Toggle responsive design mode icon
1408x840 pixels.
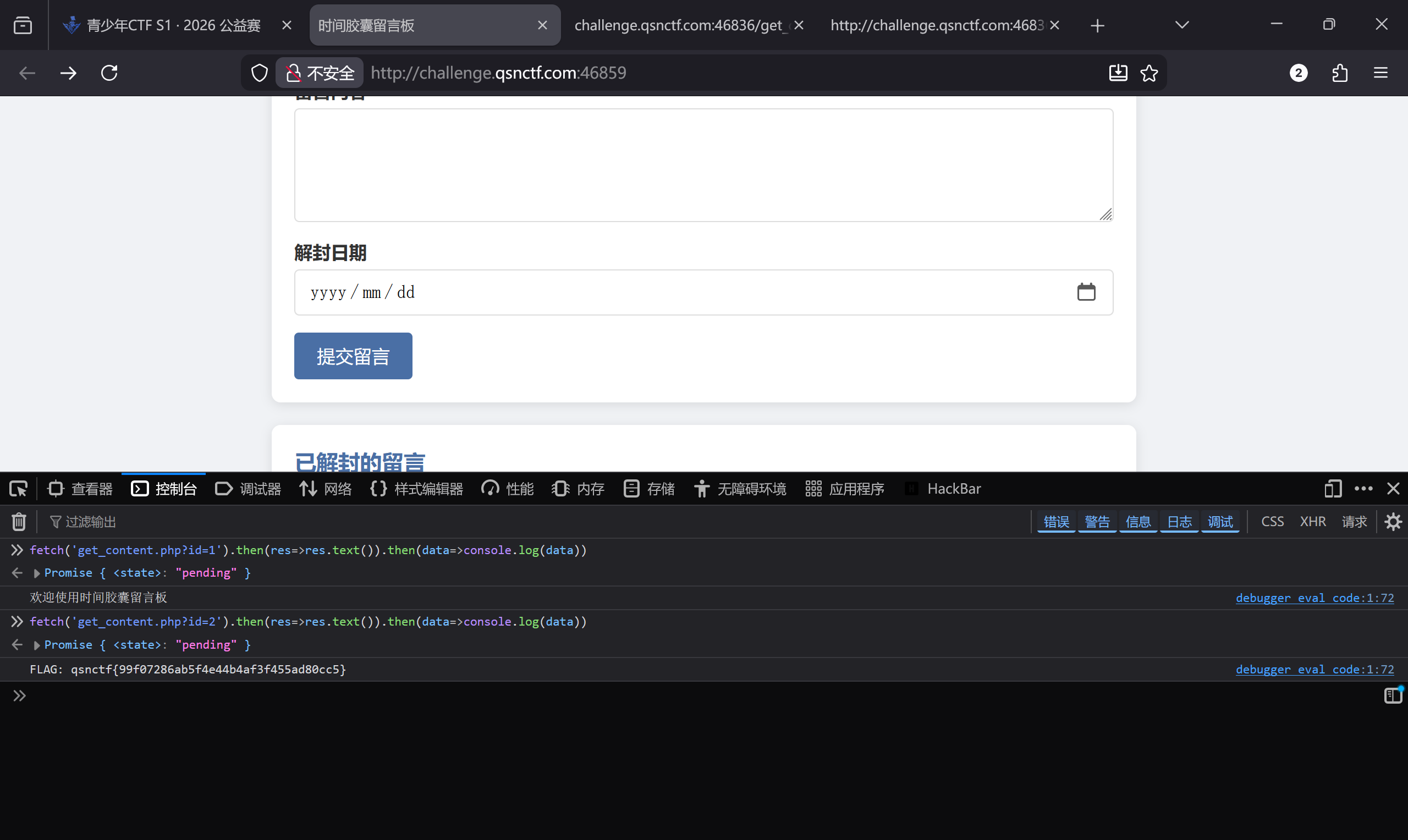(x=1333, y=489)
